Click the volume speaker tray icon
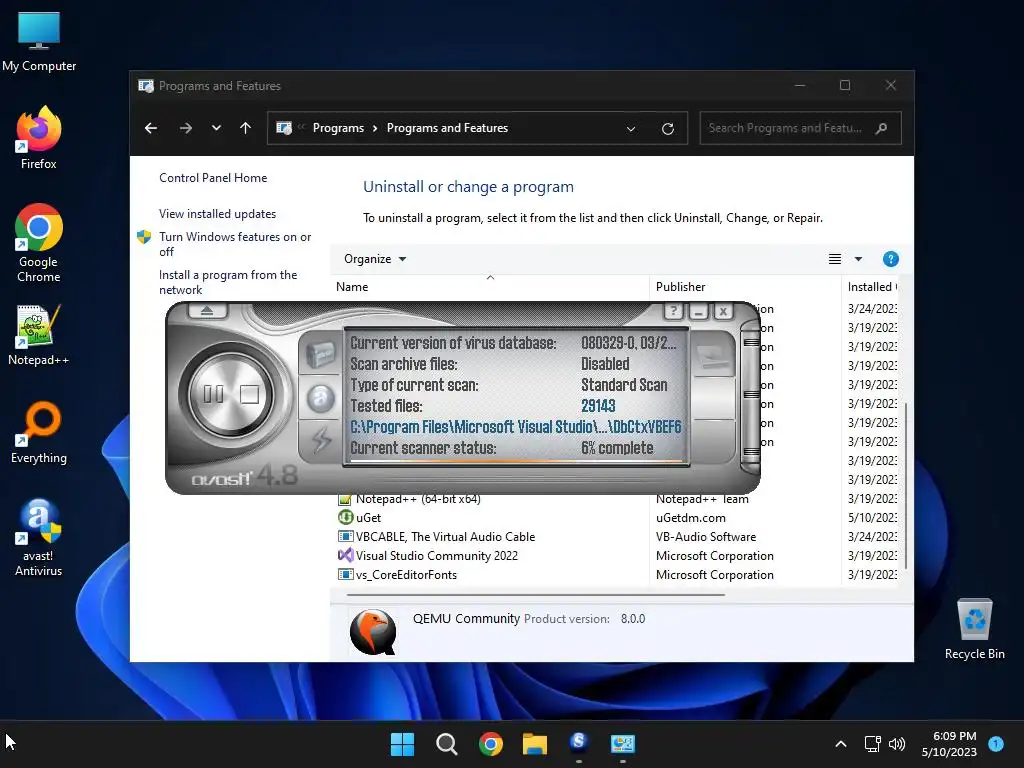Screen dimensions: 1024x768 [x=897, y=744]
